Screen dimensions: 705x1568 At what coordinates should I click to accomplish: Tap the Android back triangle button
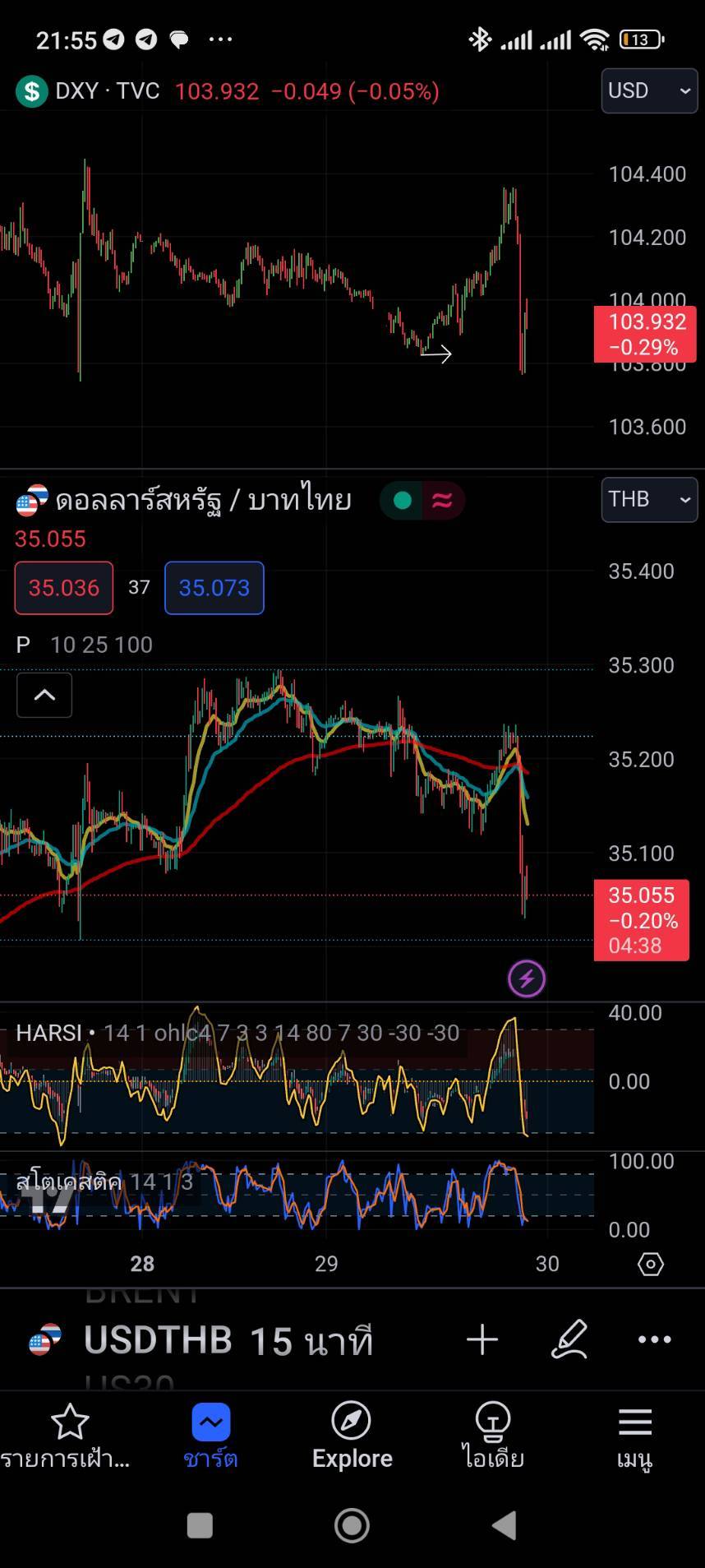coord(504,1525)
